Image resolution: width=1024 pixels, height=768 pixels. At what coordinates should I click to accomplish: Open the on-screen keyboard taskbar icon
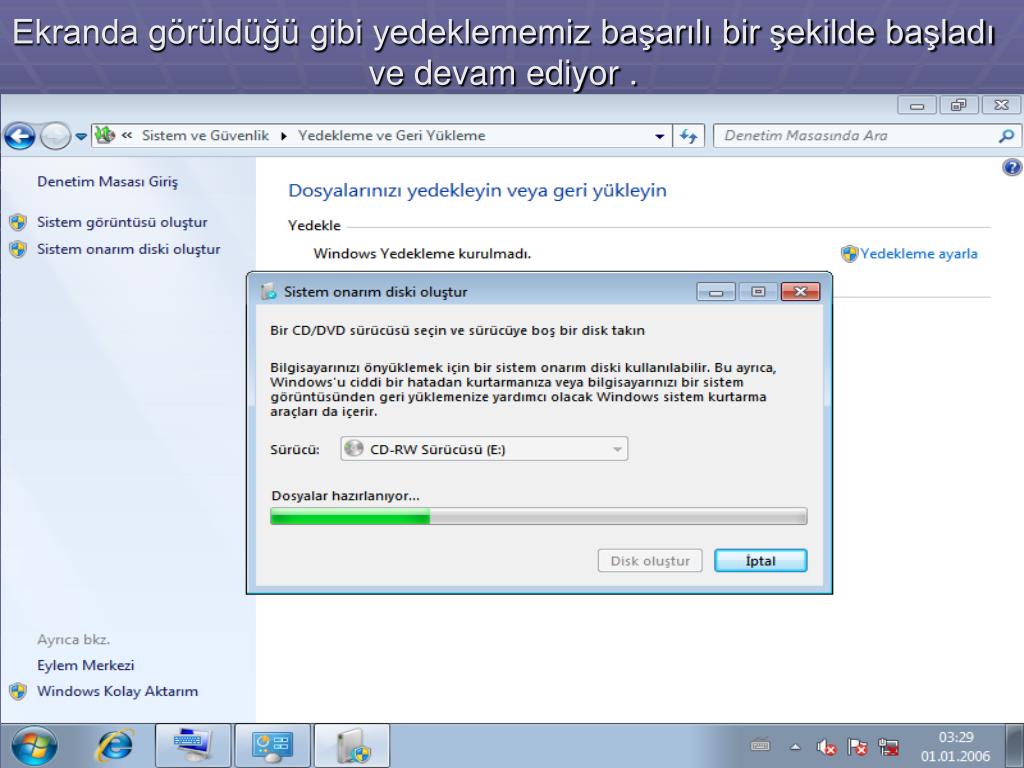pos(193,746)
